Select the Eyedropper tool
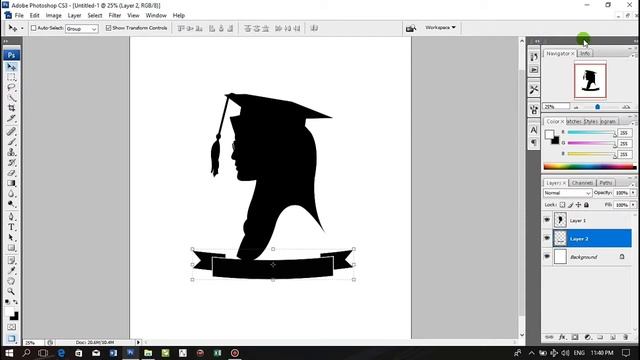Image resolution: width=640 pixels, height=360 pixels. pos(11,271)
